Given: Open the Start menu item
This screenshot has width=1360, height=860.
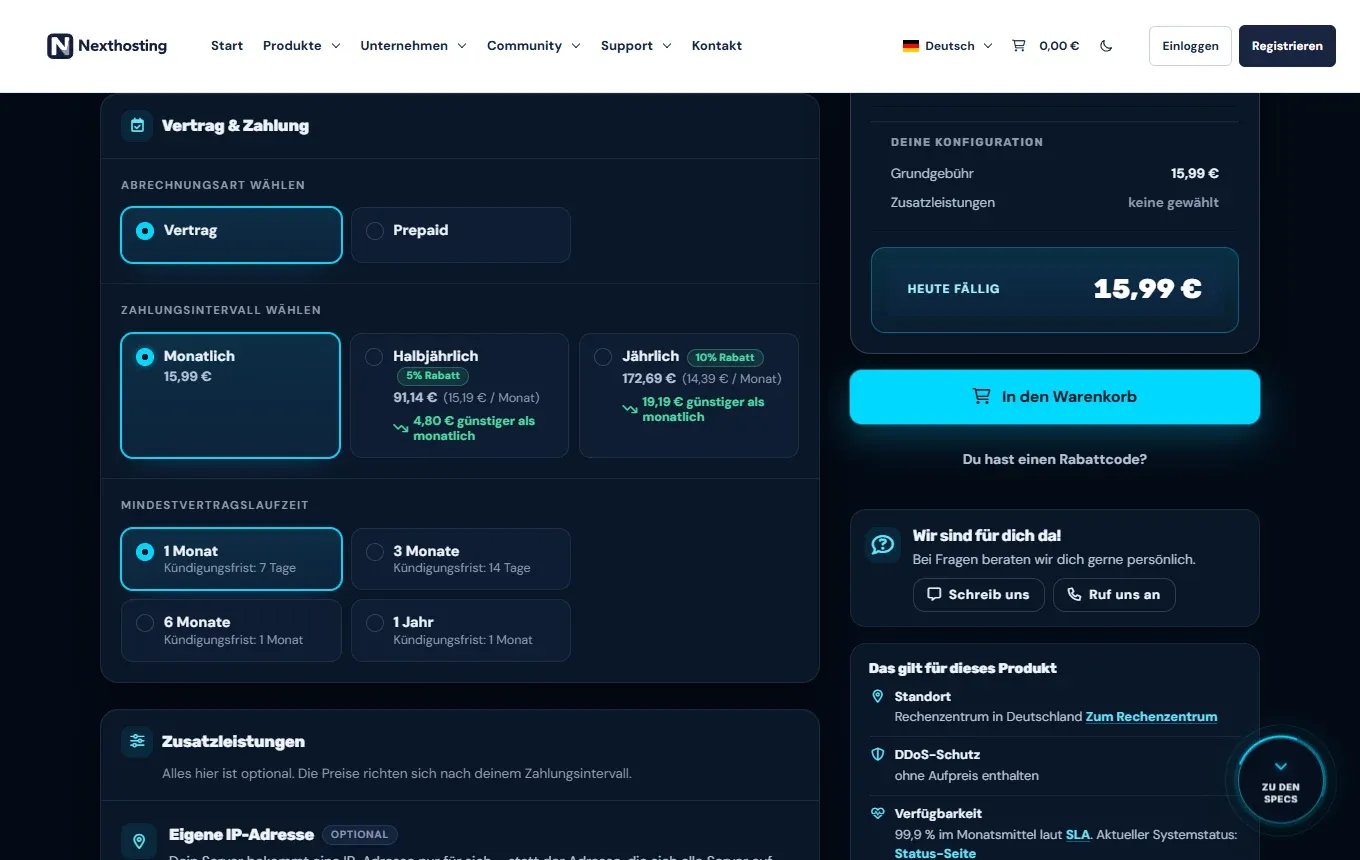Looking at the screenshot, I should click(227, 46).
